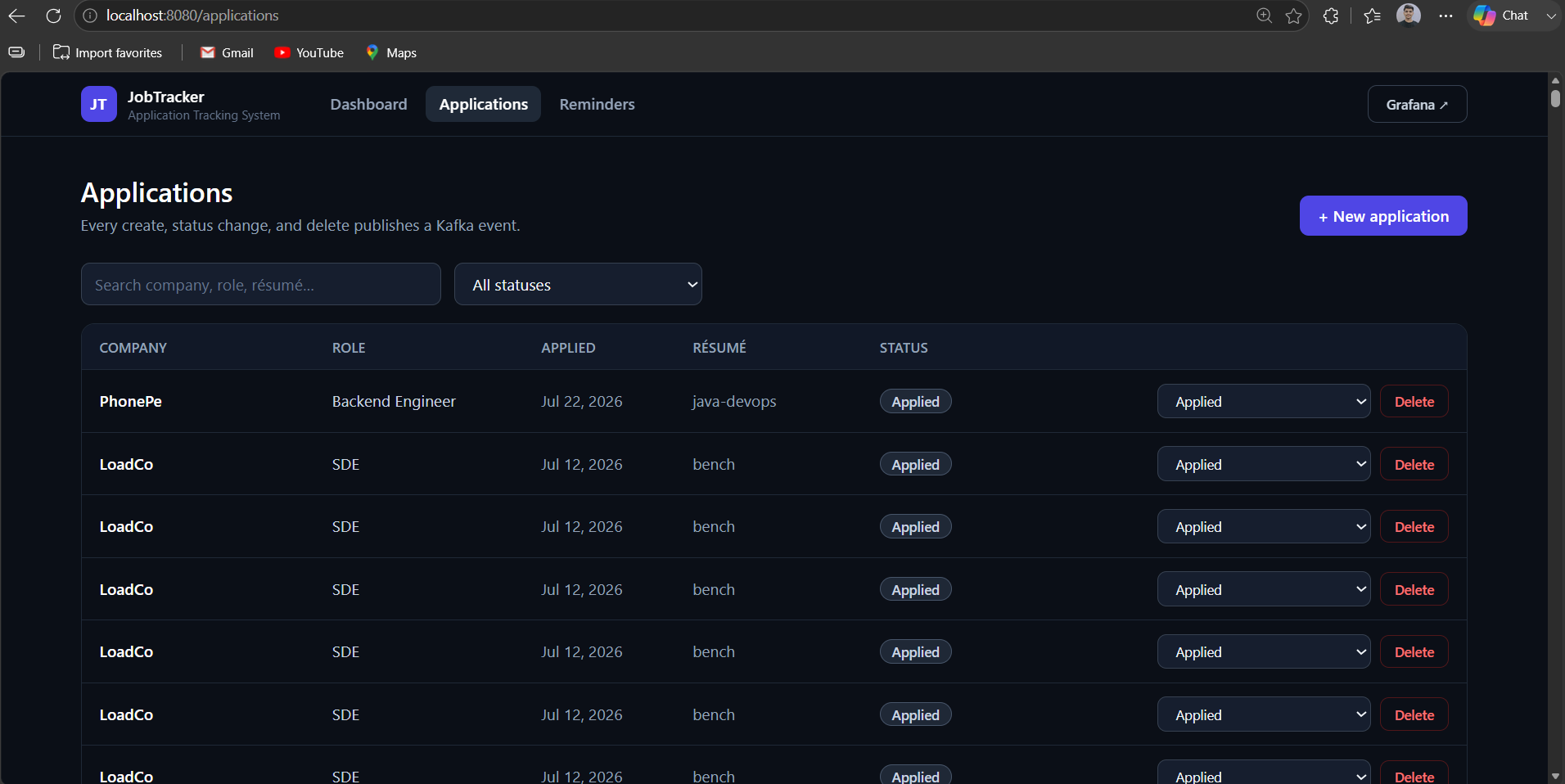
Task: Open browser extensions puzzle icon
Action: [x=1331, y=16]
